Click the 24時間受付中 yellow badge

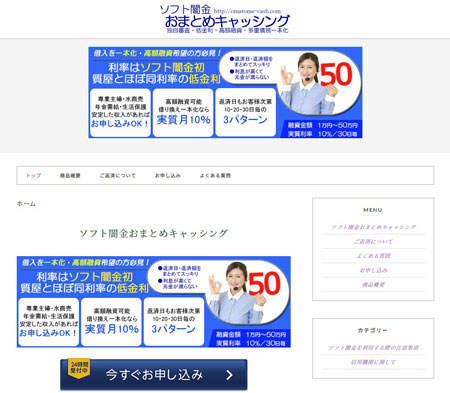pyautogui.click(x=79, y=368)
